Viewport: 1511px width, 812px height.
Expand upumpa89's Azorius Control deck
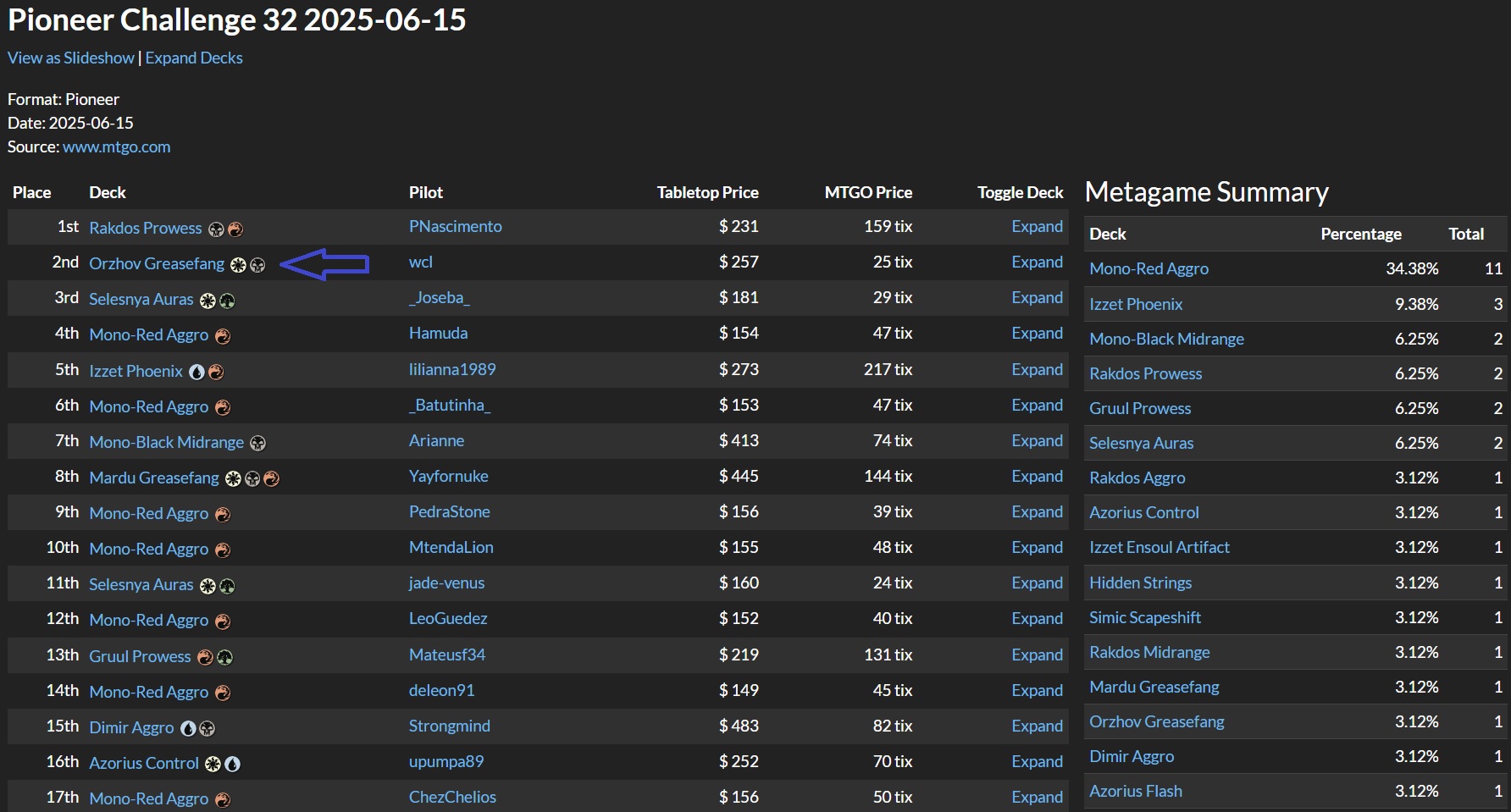1037,761
